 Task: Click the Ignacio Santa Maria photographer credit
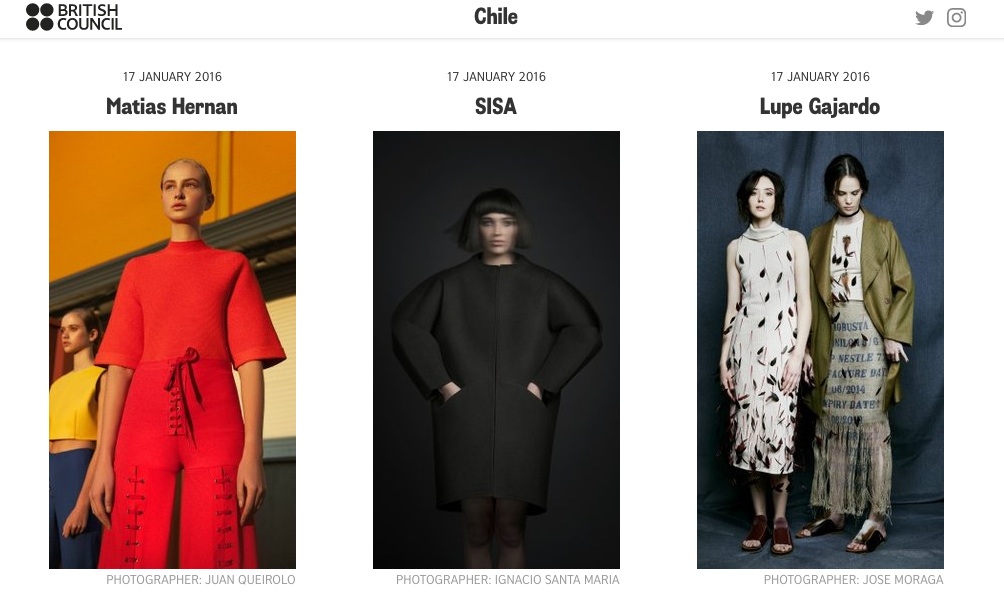click(507, 580)
